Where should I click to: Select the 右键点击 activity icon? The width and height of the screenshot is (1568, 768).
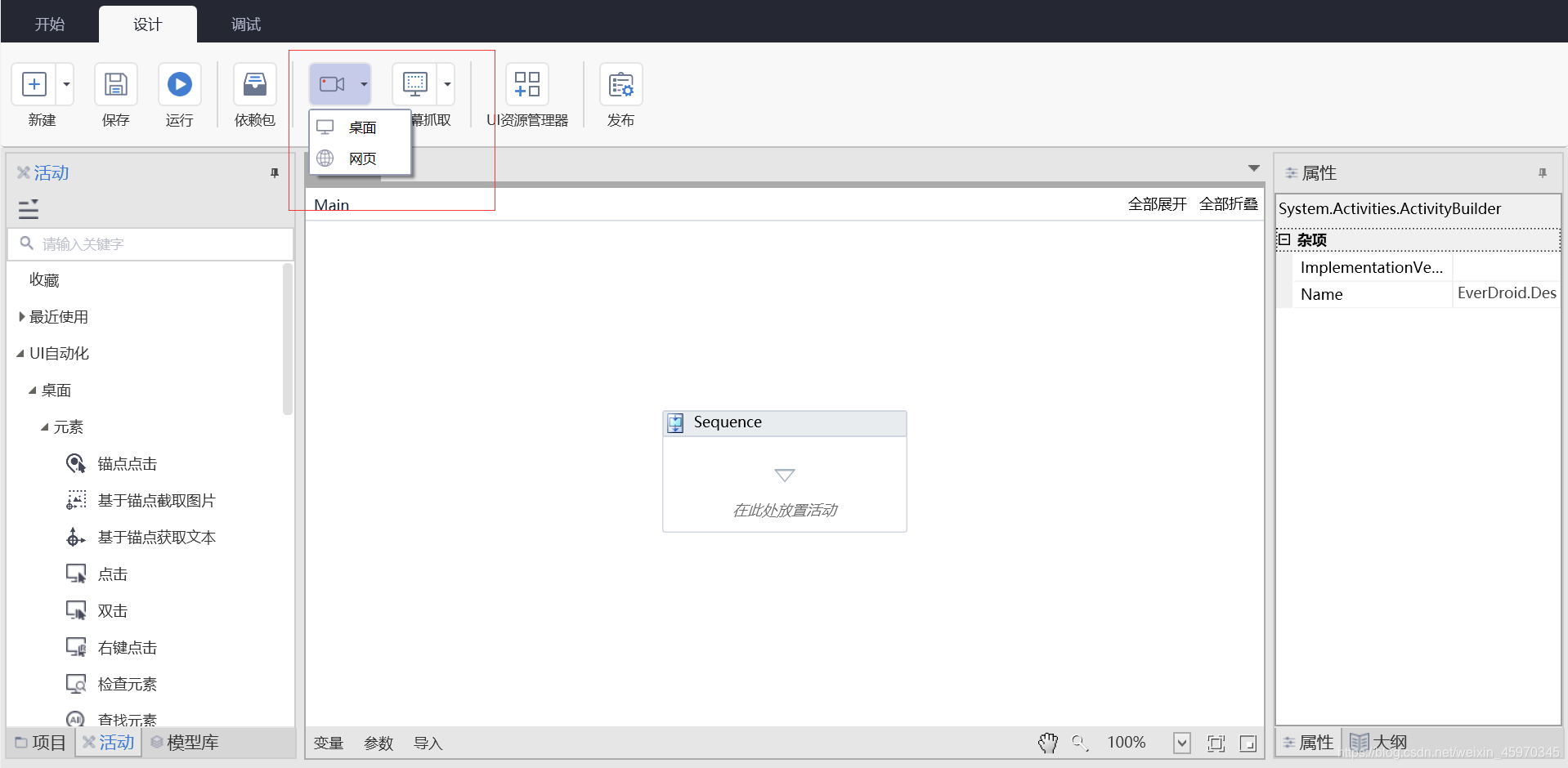click(76, 648)
